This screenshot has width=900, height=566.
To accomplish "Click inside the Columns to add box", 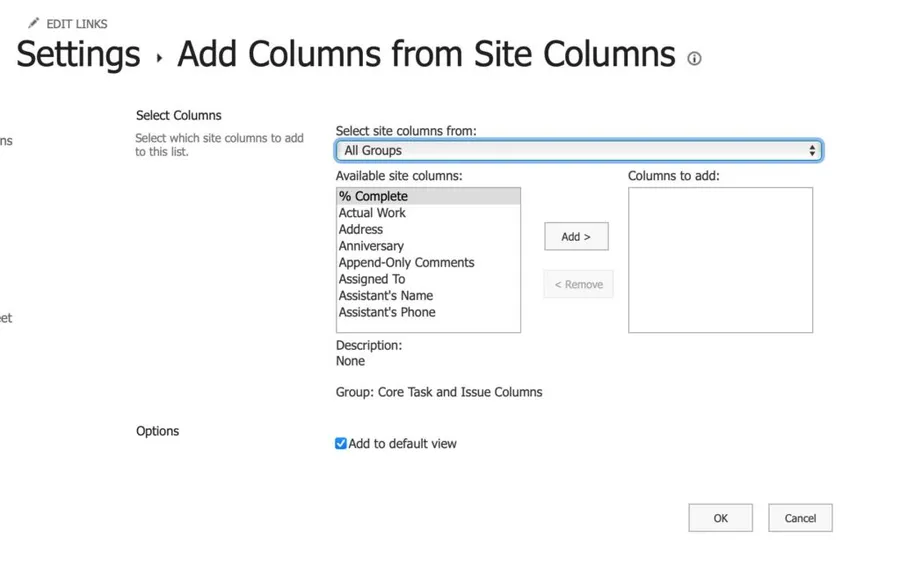I will pyautogui.click(x=720, y=260).
